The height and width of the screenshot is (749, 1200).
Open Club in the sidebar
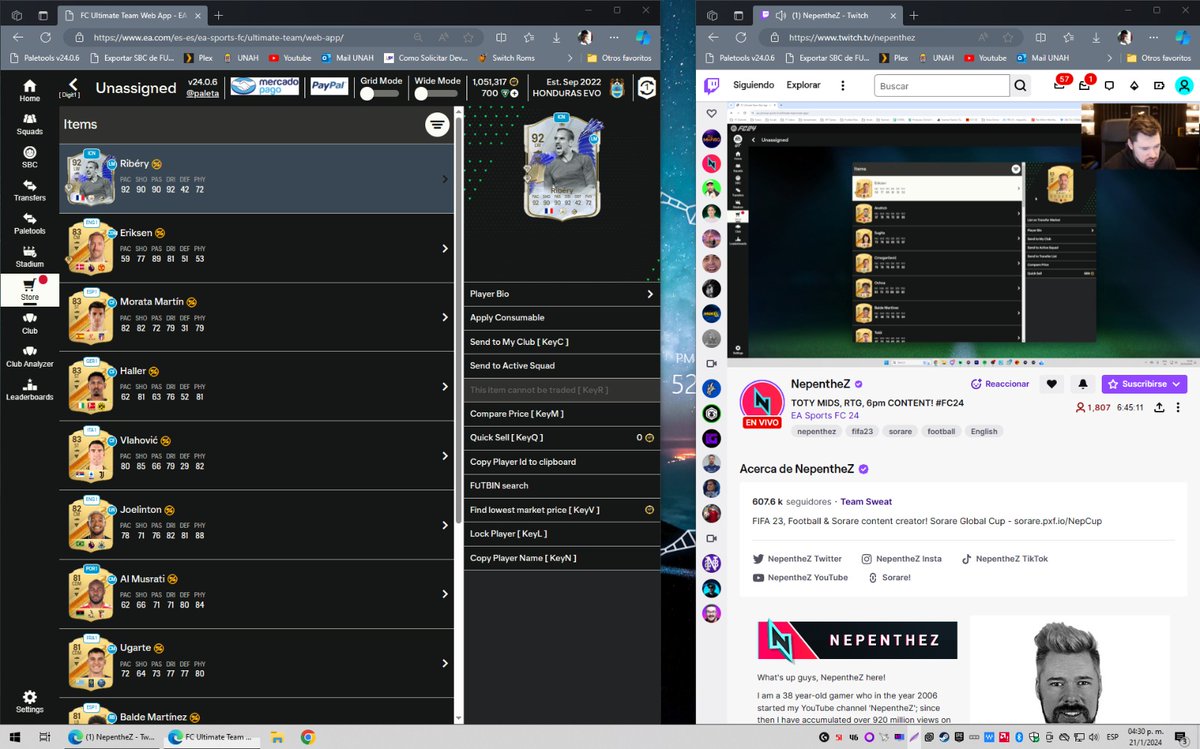29,323
